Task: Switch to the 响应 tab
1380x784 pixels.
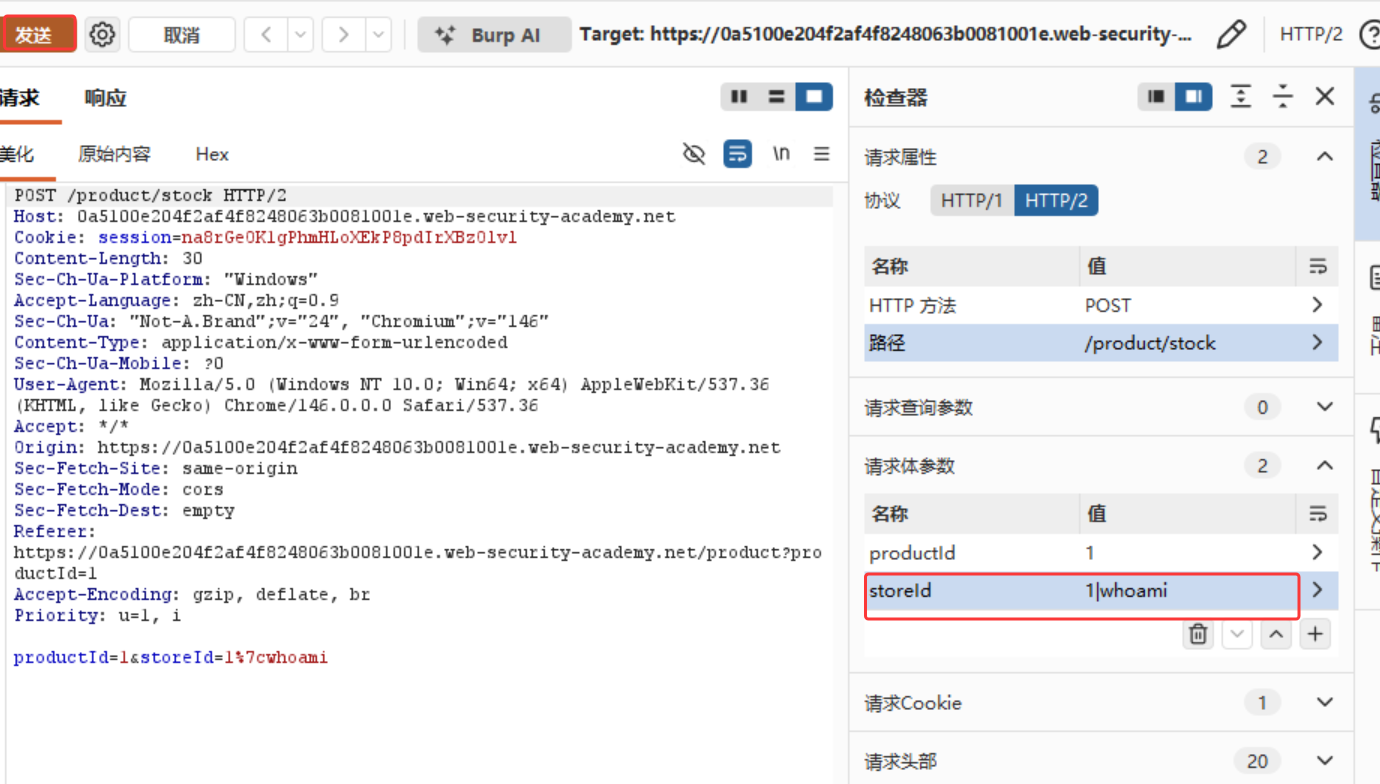Action: [105, 98]
